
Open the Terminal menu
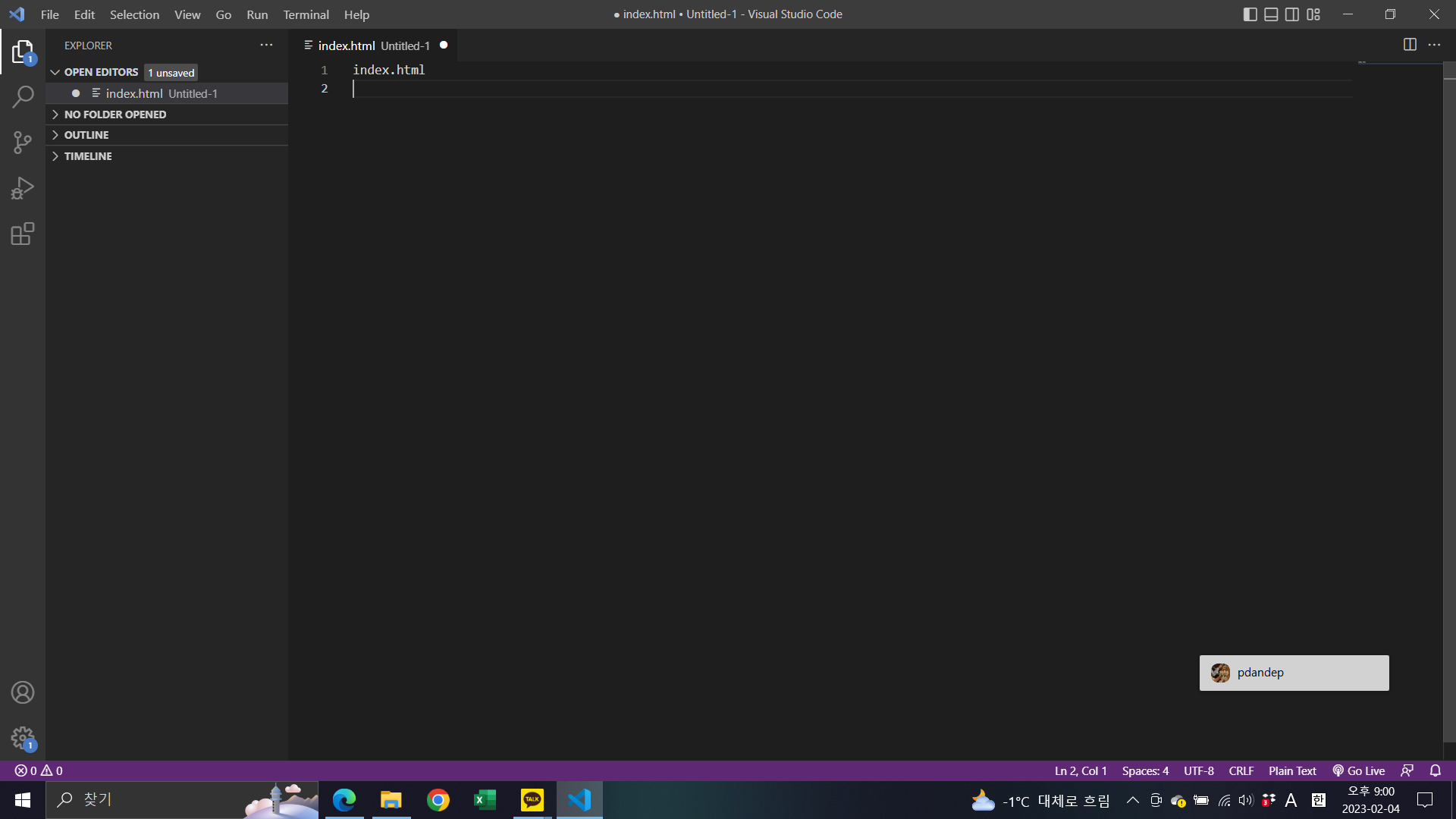click(x=306, y=14)
